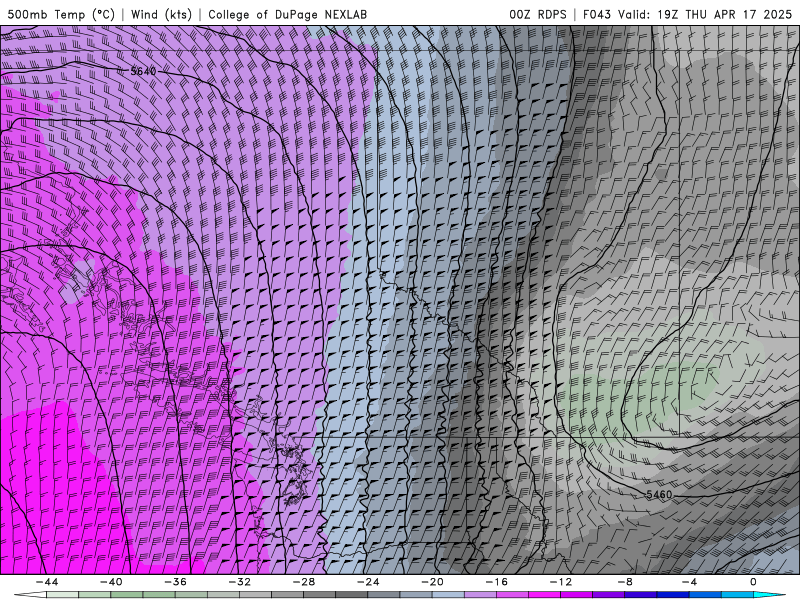Viewport: 800px width, 600px height.
Task: Click the '500mb Temp (°C)' title text
Action: tap(61, 14)
